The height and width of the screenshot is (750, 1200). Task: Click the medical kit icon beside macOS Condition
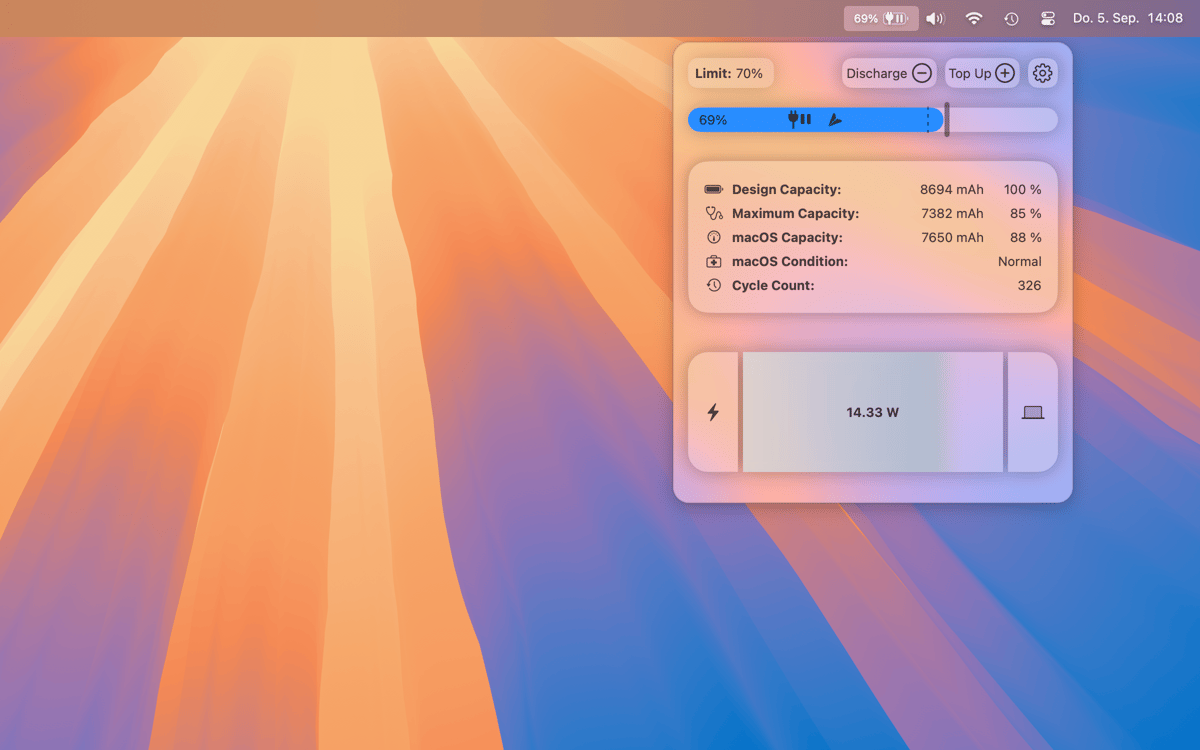(x=713, y=261)
